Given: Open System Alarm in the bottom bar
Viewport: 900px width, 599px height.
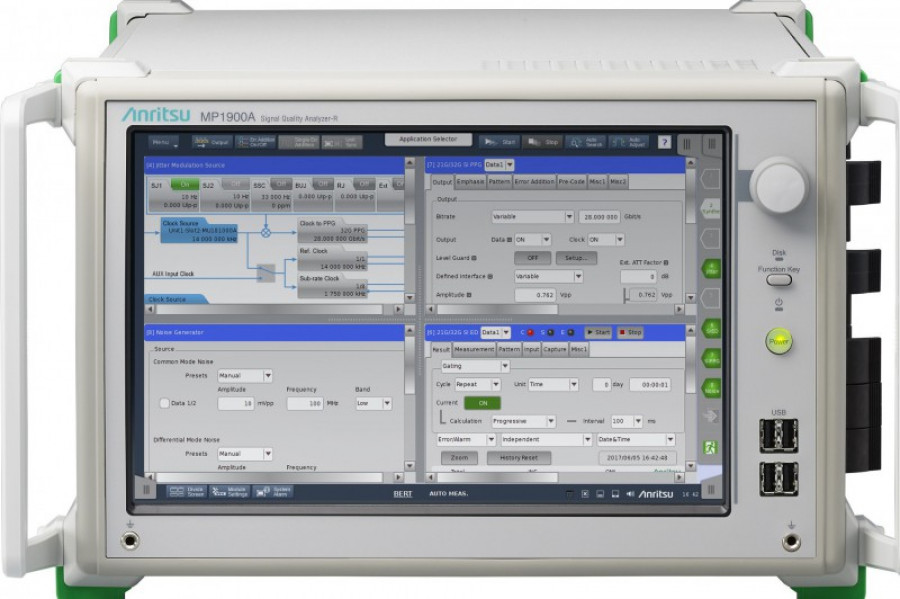Looking at the screenshot, I should [273, 492].
